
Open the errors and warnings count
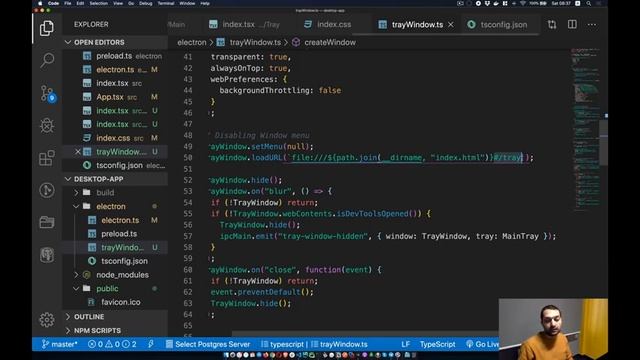(x=112, y=344)
